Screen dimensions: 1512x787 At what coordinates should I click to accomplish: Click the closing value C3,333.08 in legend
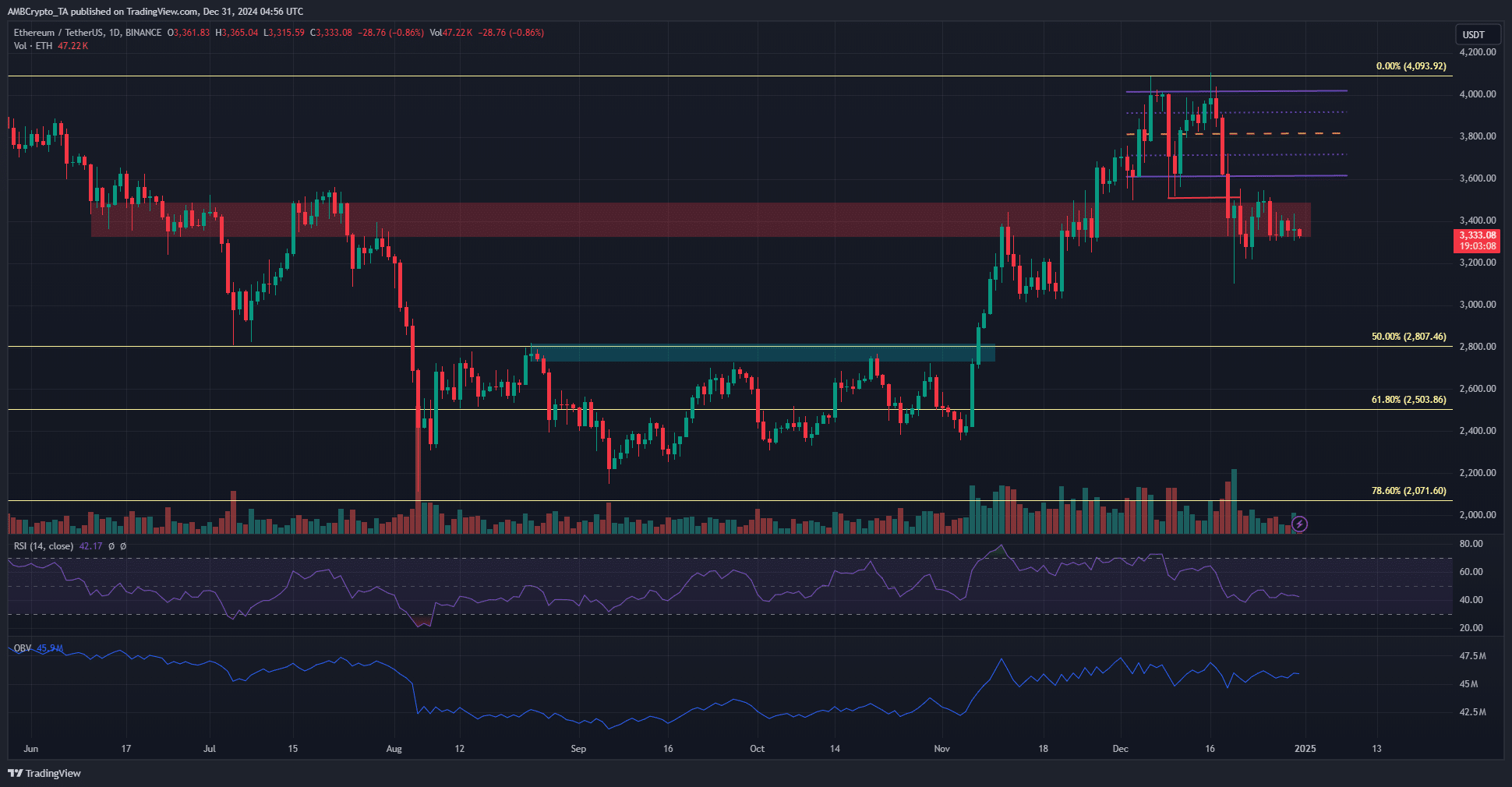[x=332, y=33]
